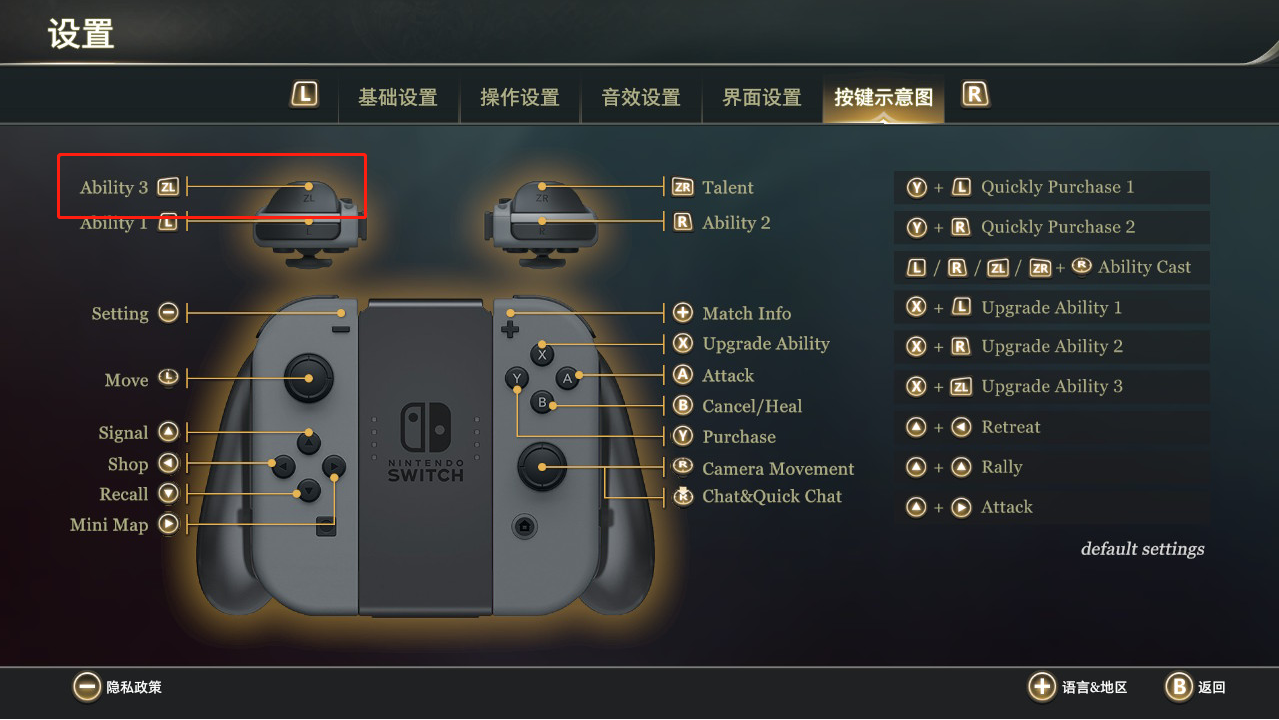The height and width of the screenshot is (720, 1279).
Task: Switch to the 操作设置 tab
Action: coord(520,98)
